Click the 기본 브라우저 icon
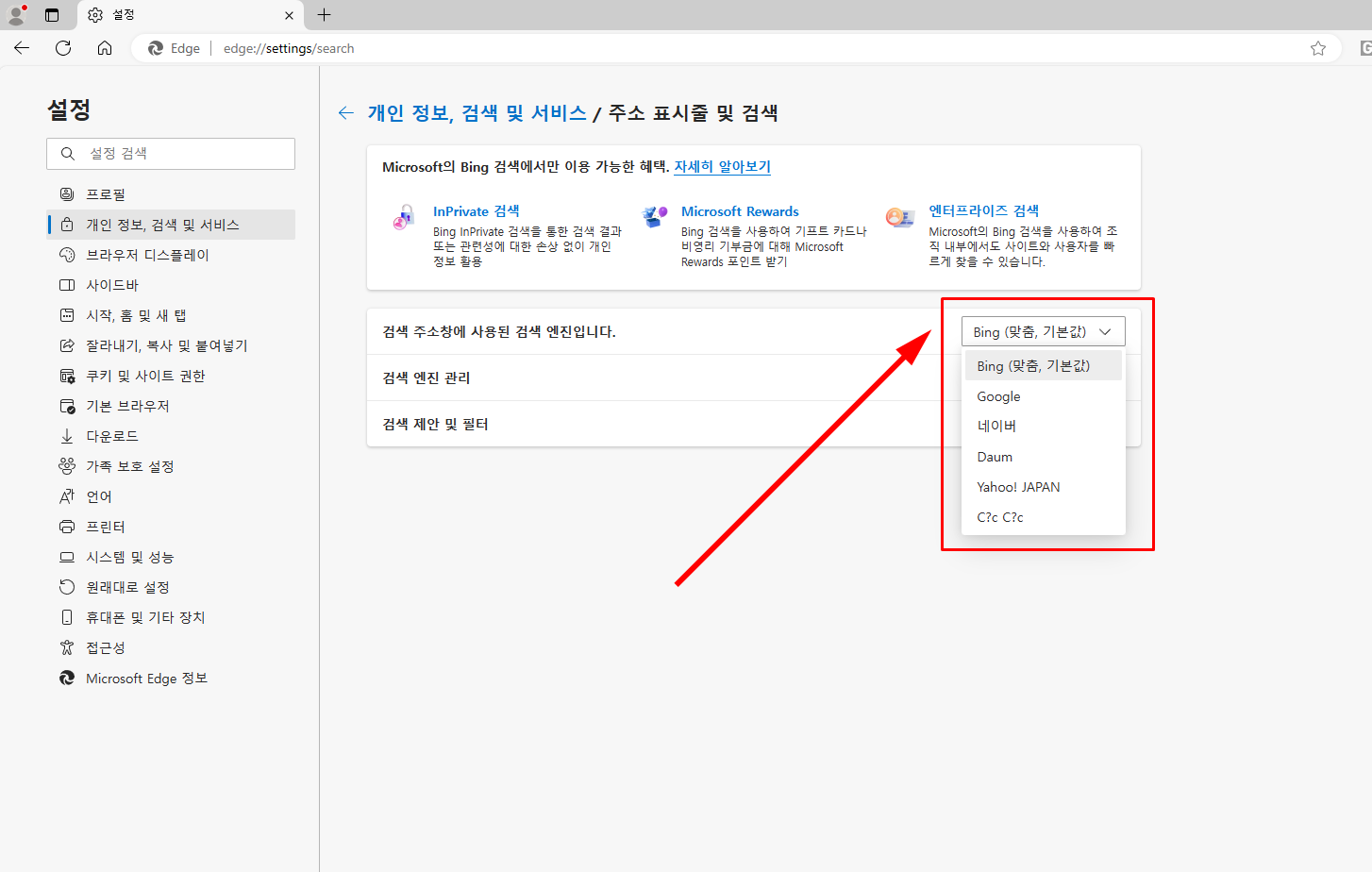The width and height of the screenshot is (1372, 872). click(67, 406)
